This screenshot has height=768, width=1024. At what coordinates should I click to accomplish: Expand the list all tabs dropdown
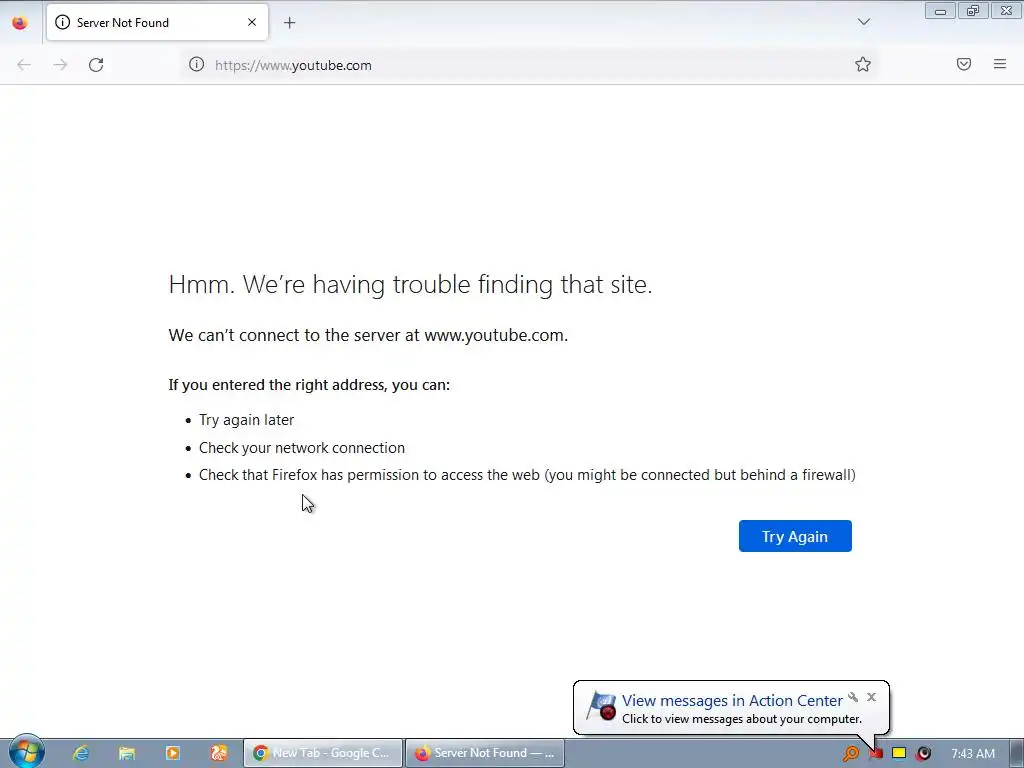[863, 22]
